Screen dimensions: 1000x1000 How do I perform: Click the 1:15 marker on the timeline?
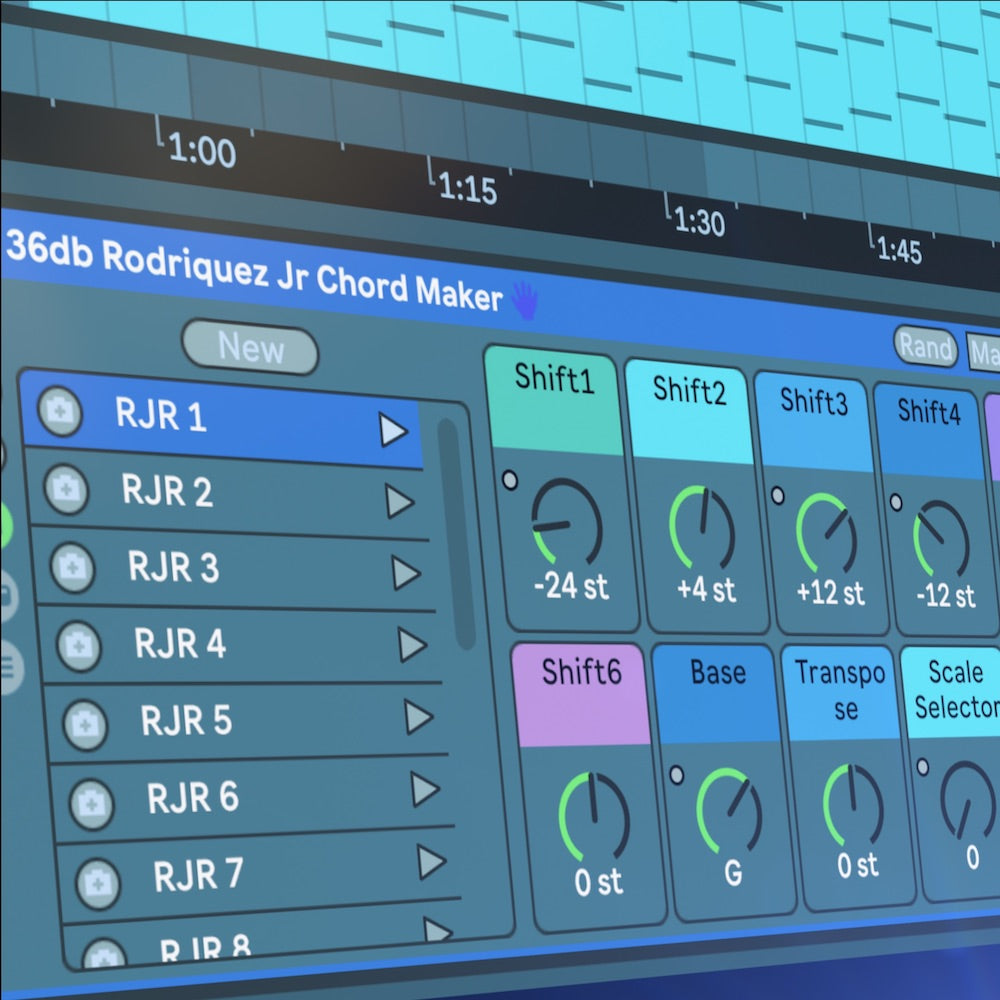[465, 187]
